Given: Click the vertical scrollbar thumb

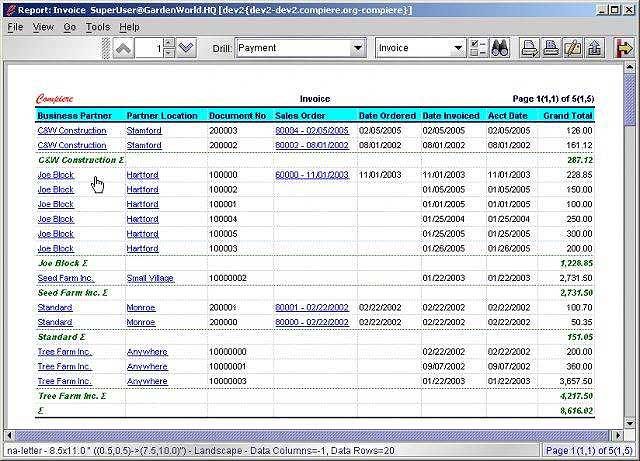Looking at the screenshot, I should coord(630,99).
